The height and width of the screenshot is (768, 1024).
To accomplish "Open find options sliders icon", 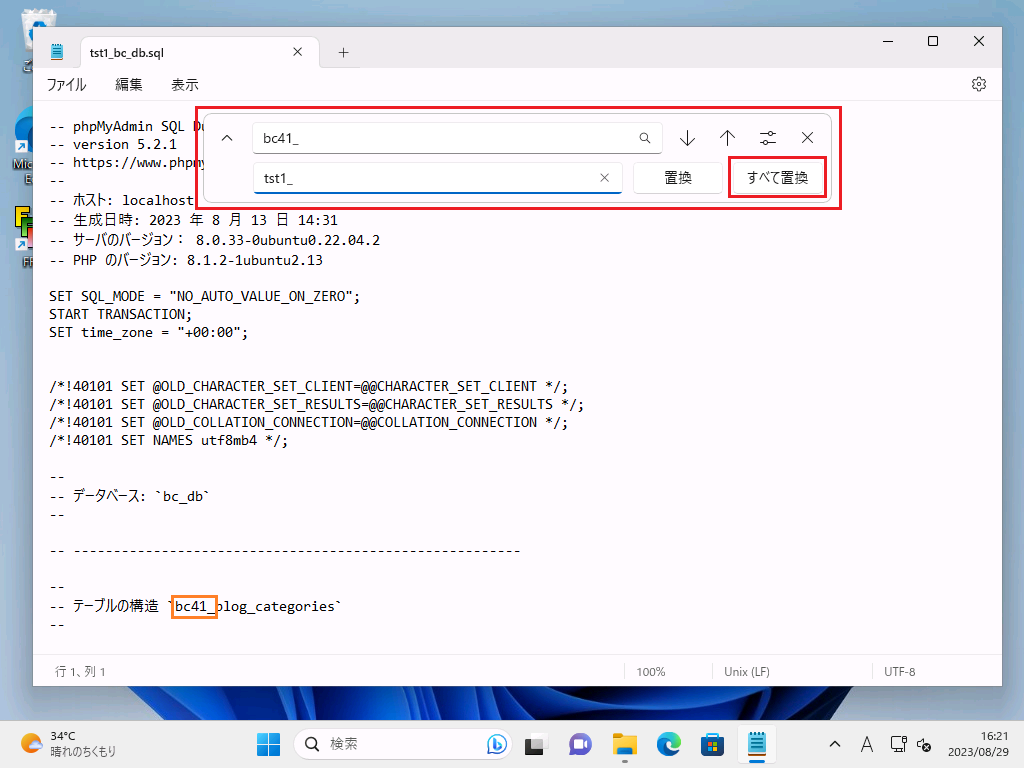I will click(x=767, y=138).
